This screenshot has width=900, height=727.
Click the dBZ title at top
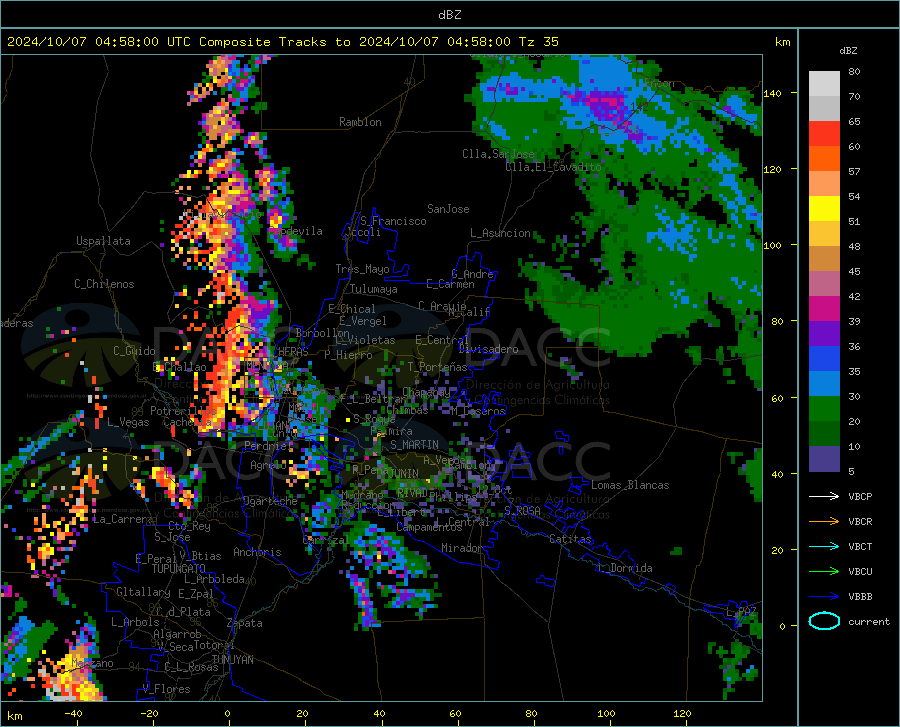click(x=449, y=15)
